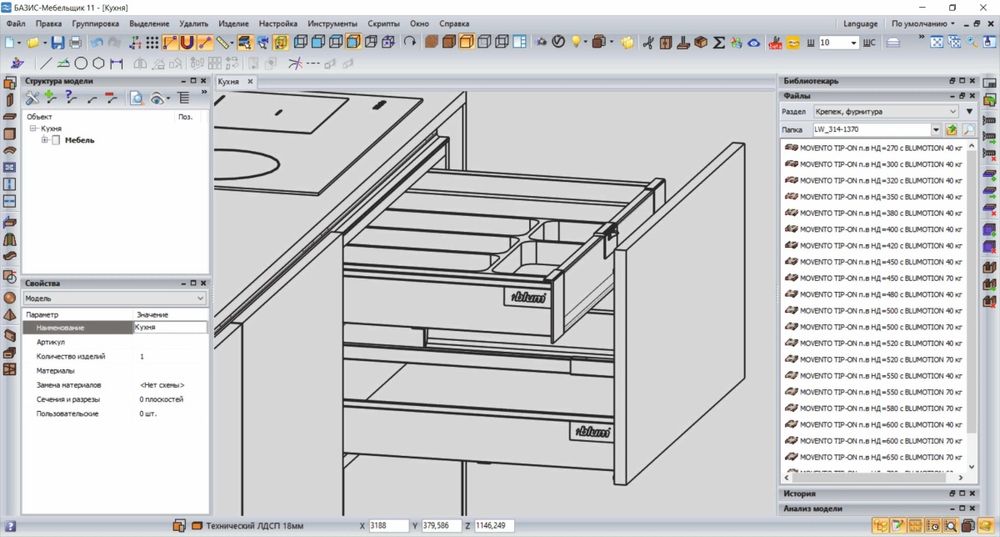Click the Save (floppy disk) icon
Image resolution: width=1000 pixels, height=537 pixels.
(x=57, y=43)
